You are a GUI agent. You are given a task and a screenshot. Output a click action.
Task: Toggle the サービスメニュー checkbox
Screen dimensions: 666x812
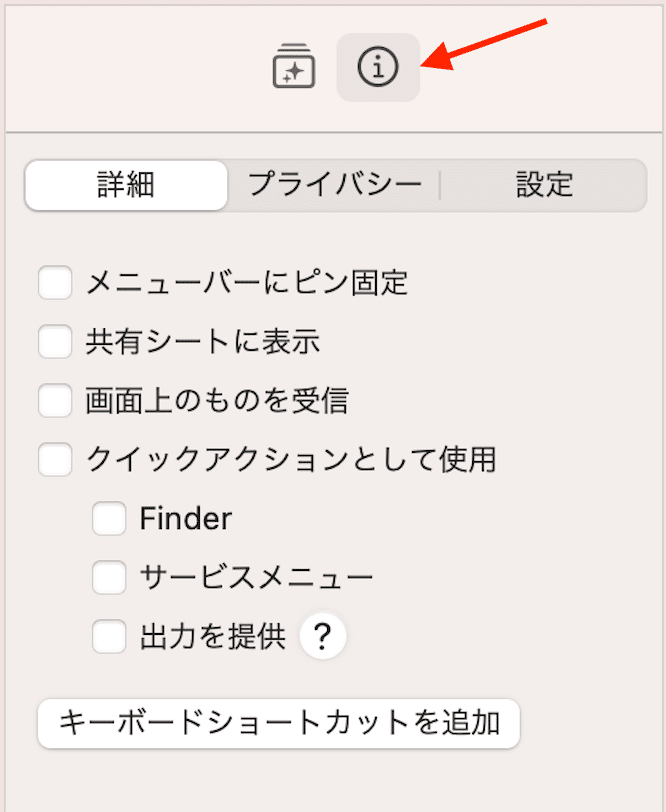pos(109,577)
